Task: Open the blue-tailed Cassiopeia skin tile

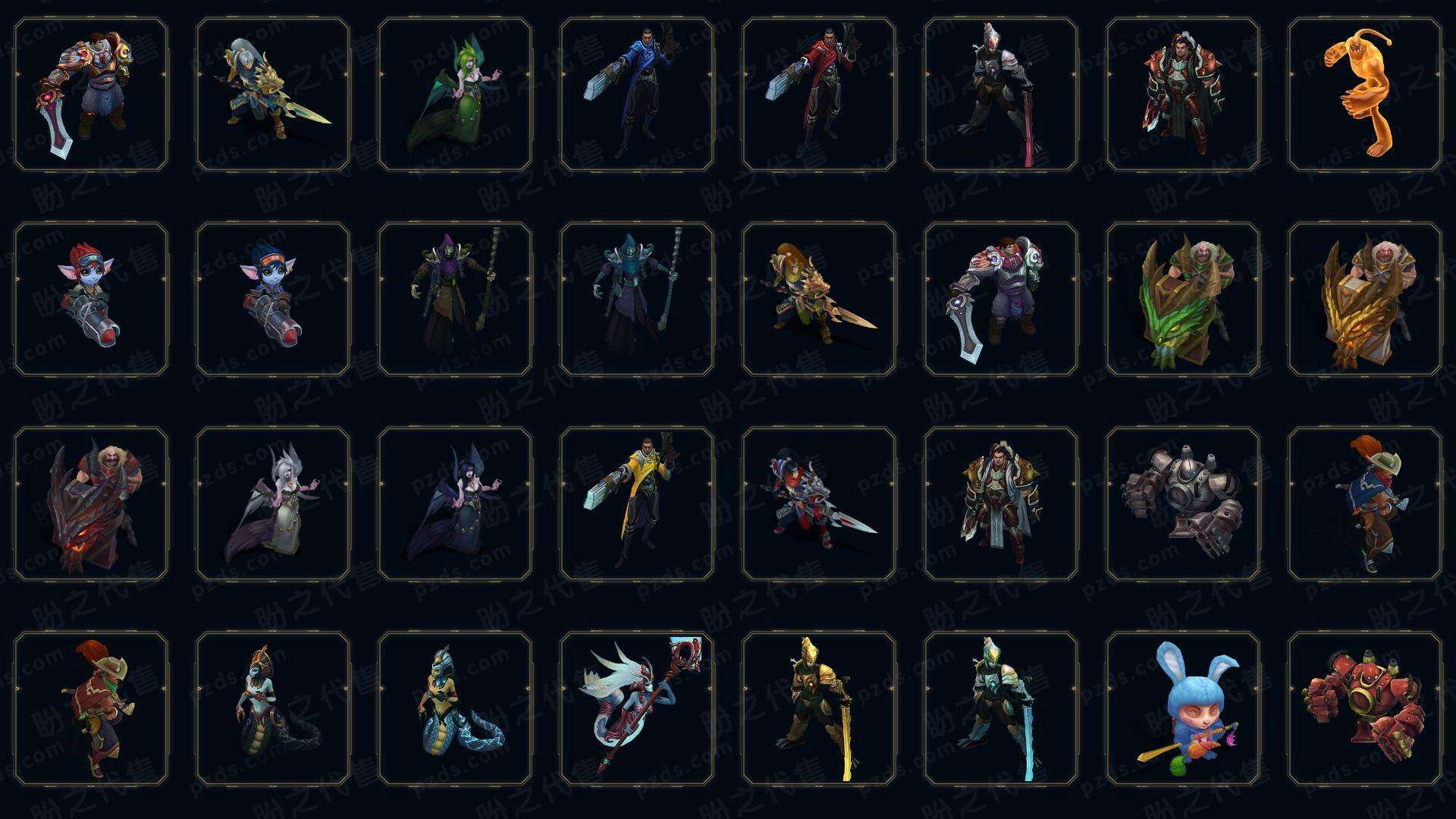Action: point(454,709)
